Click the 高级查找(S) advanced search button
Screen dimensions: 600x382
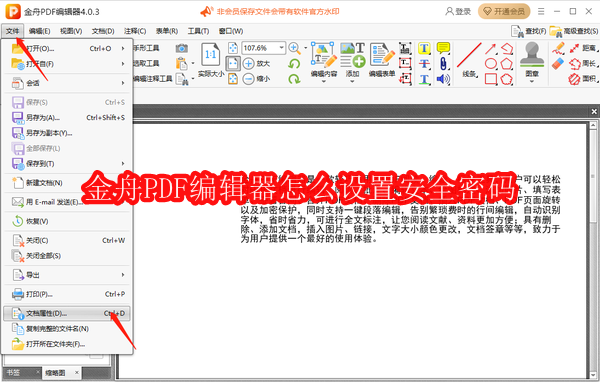click(x=574, y=31)
